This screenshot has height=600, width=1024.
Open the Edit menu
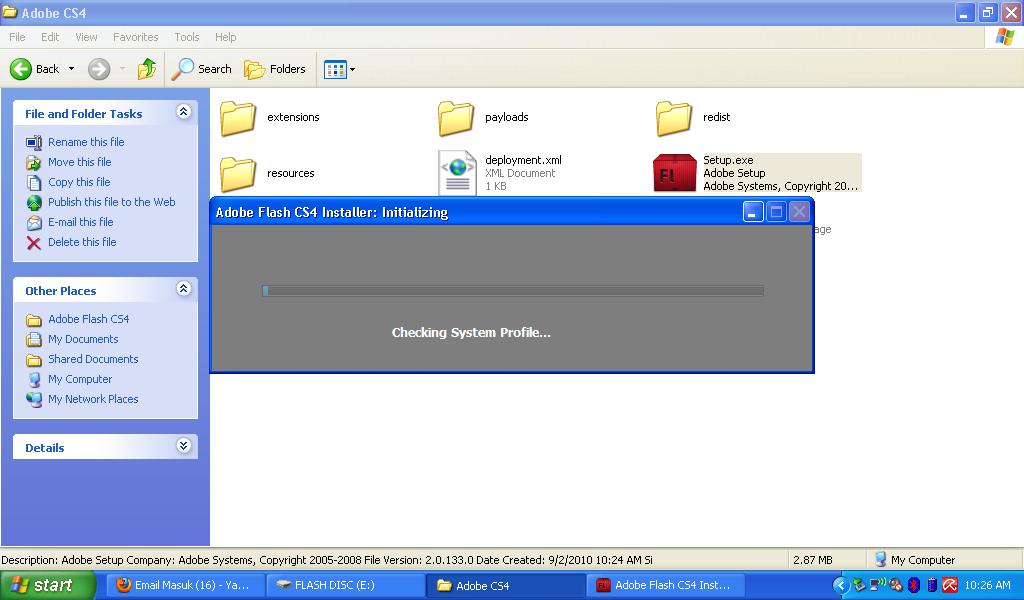(x=50, y=37)
